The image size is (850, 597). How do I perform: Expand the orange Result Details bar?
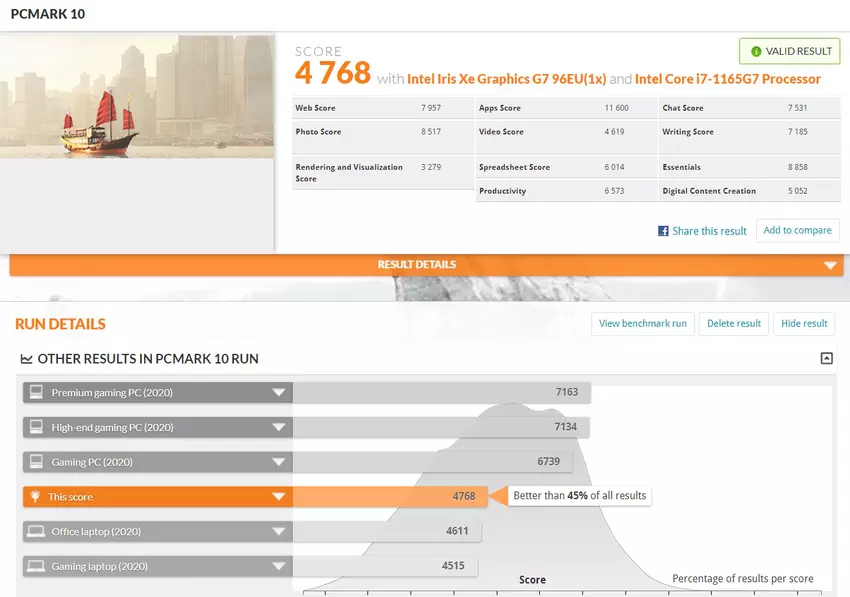(828, 265)
